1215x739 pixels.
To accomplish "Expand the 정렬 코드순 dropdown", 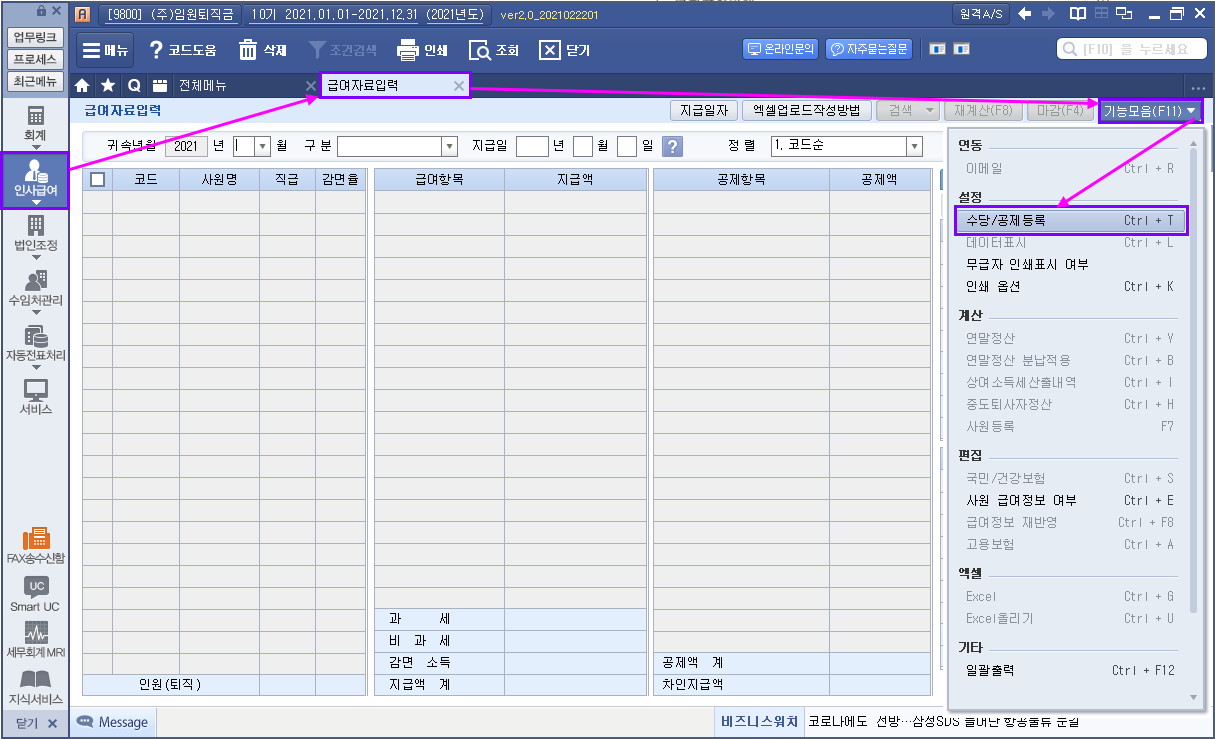I will [914, 146].
